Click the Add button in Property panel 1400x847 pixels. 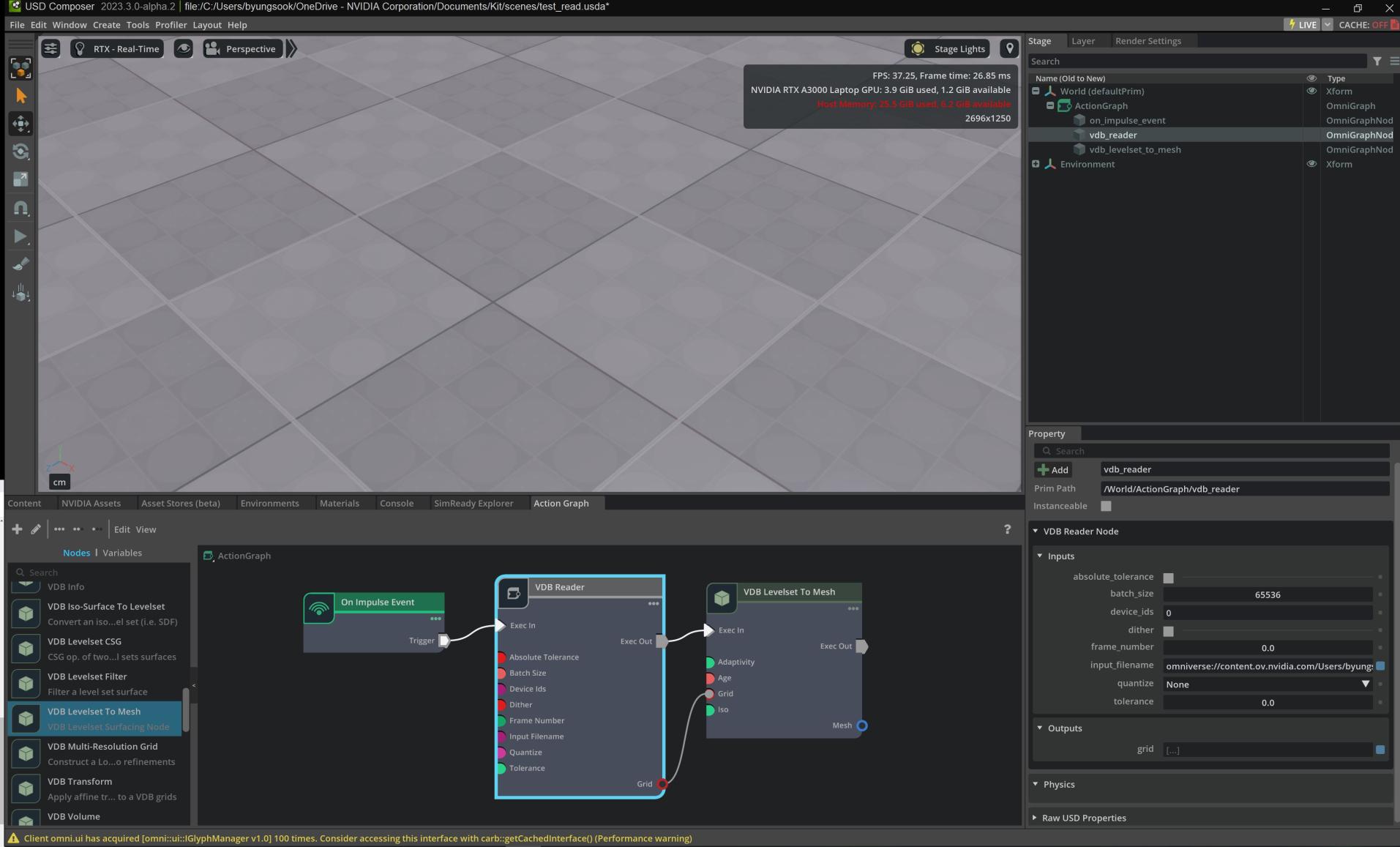(1053, 470)
